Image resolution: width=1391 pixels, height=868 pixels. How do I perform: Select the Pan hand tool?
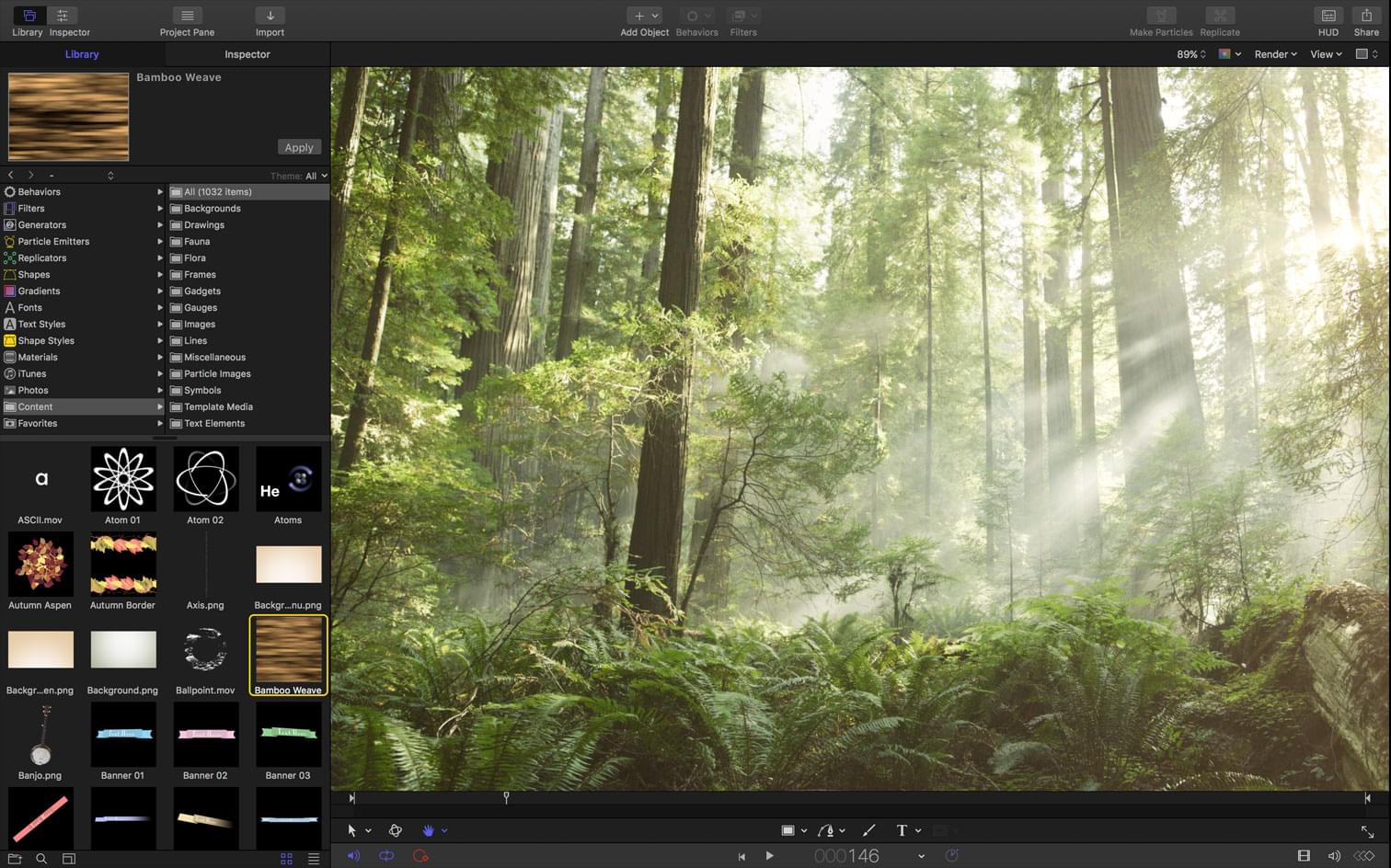[x=428, y=830]
